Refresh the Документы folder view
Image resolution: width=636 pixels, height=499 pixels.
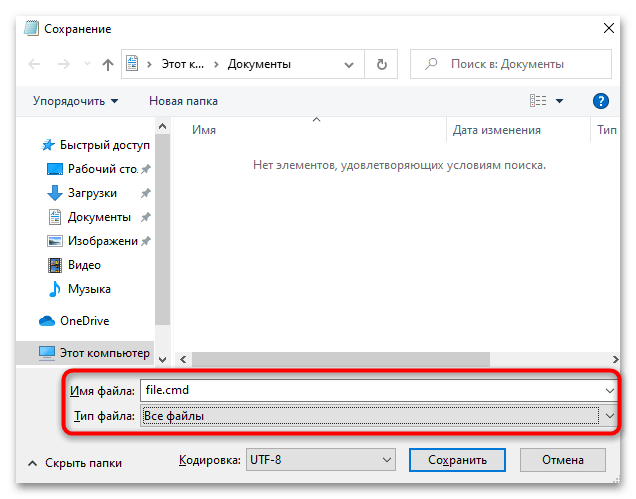381,64
